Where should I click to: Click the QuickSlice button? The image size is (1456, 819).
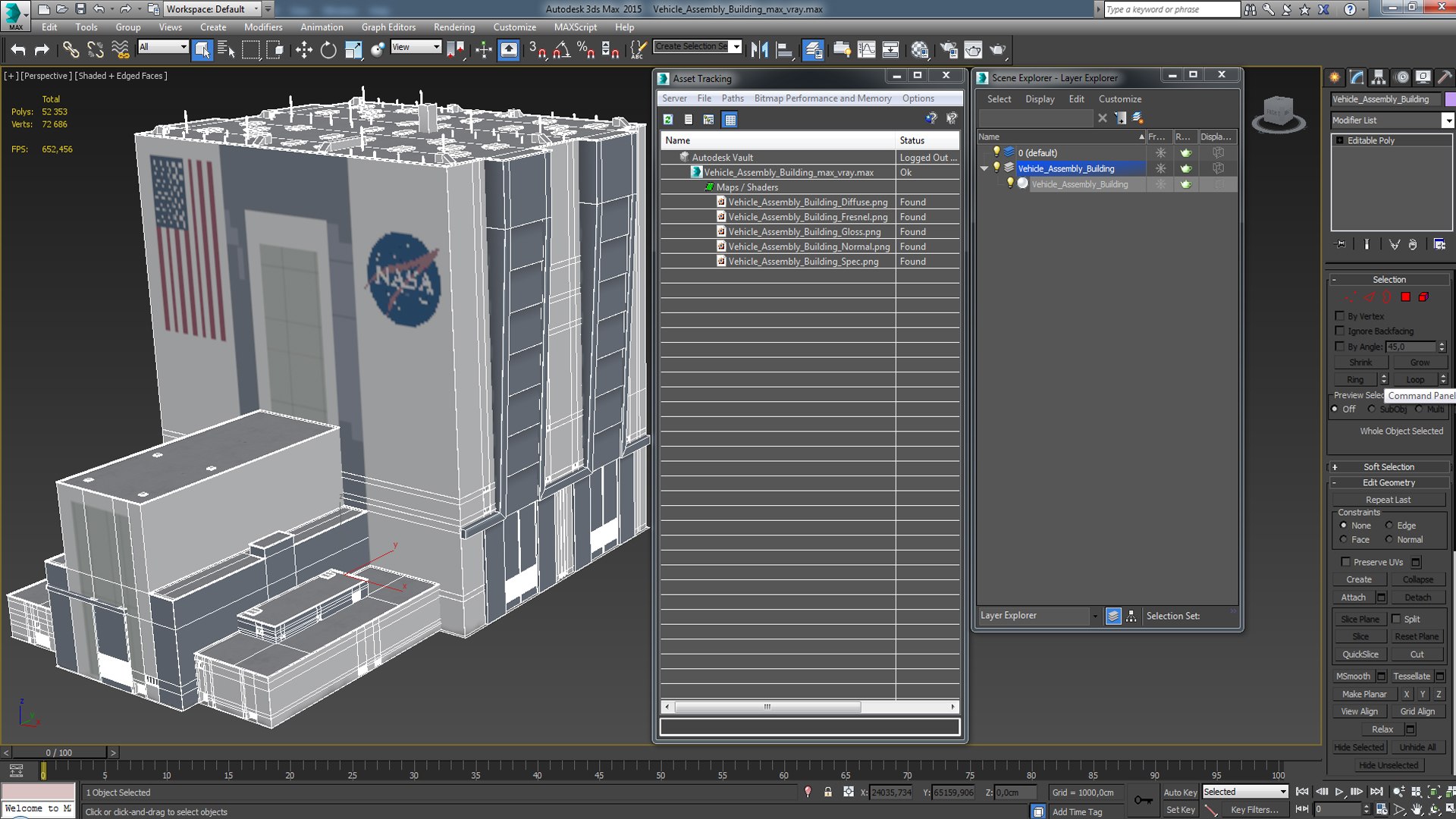click(1360, 654)
